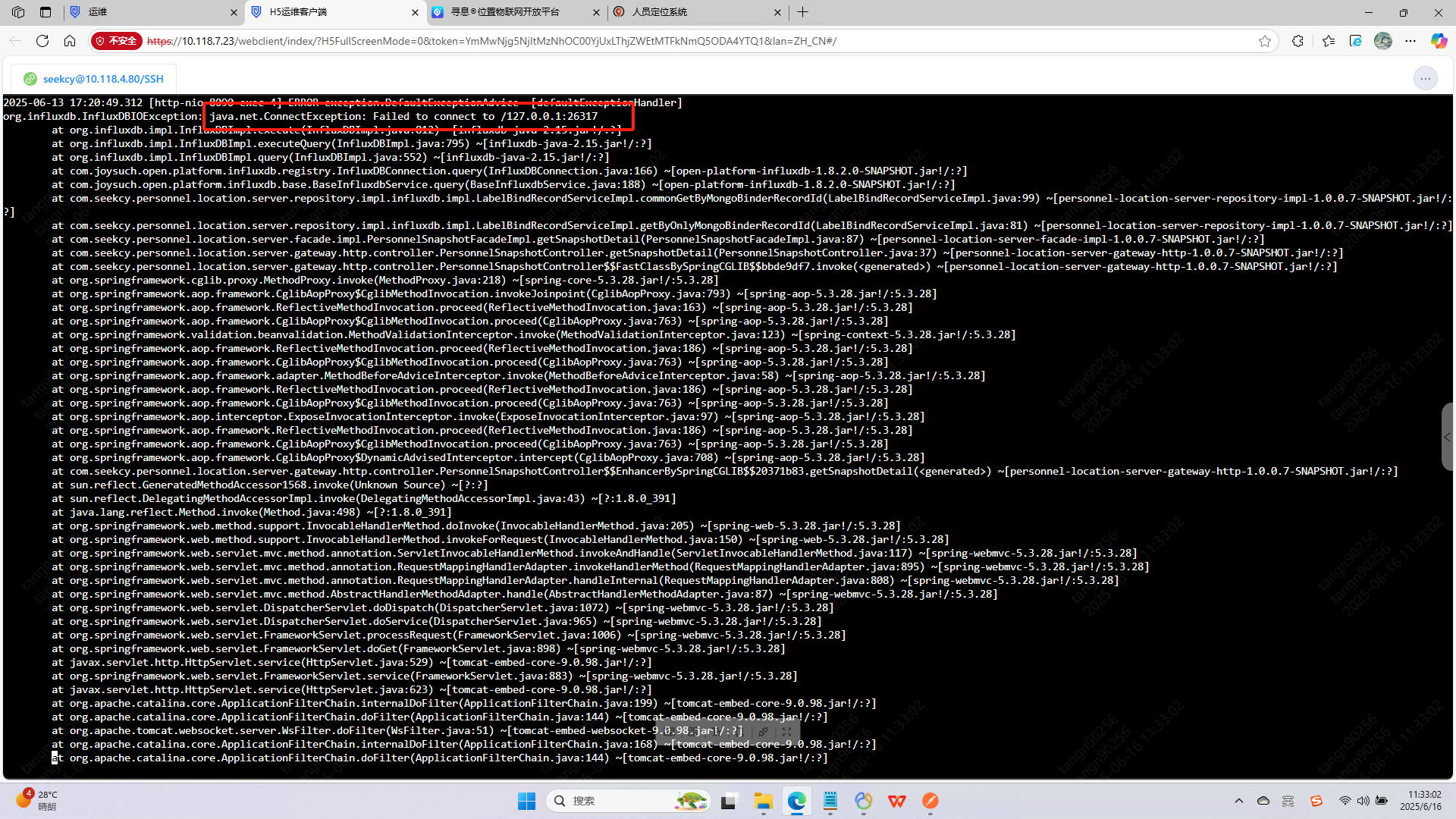Close the 人员定位系统 tab
The width and height of the screenshot is (1456, 819).
click(x=778, y=12)
